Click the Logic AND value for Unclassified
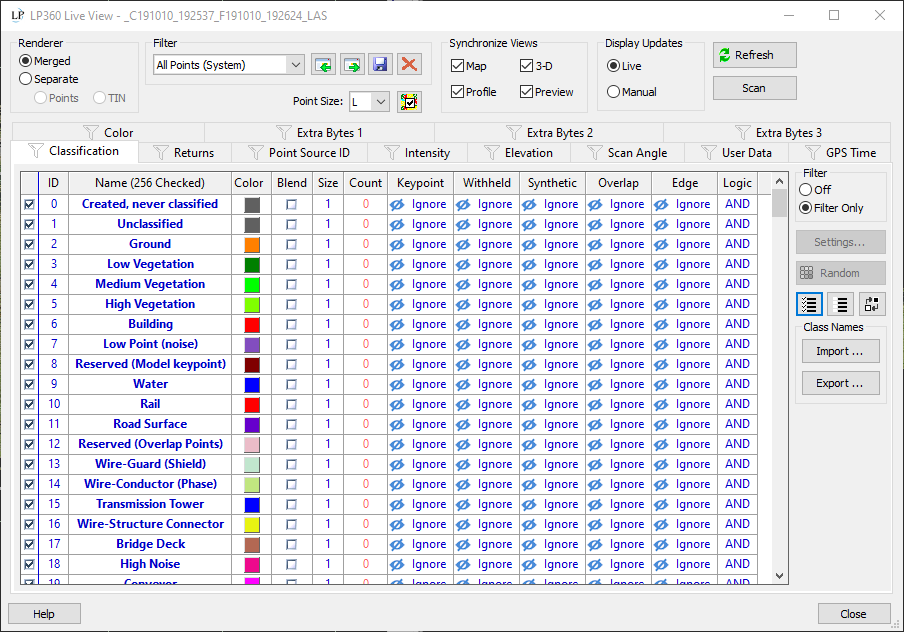 coord(737,224)
